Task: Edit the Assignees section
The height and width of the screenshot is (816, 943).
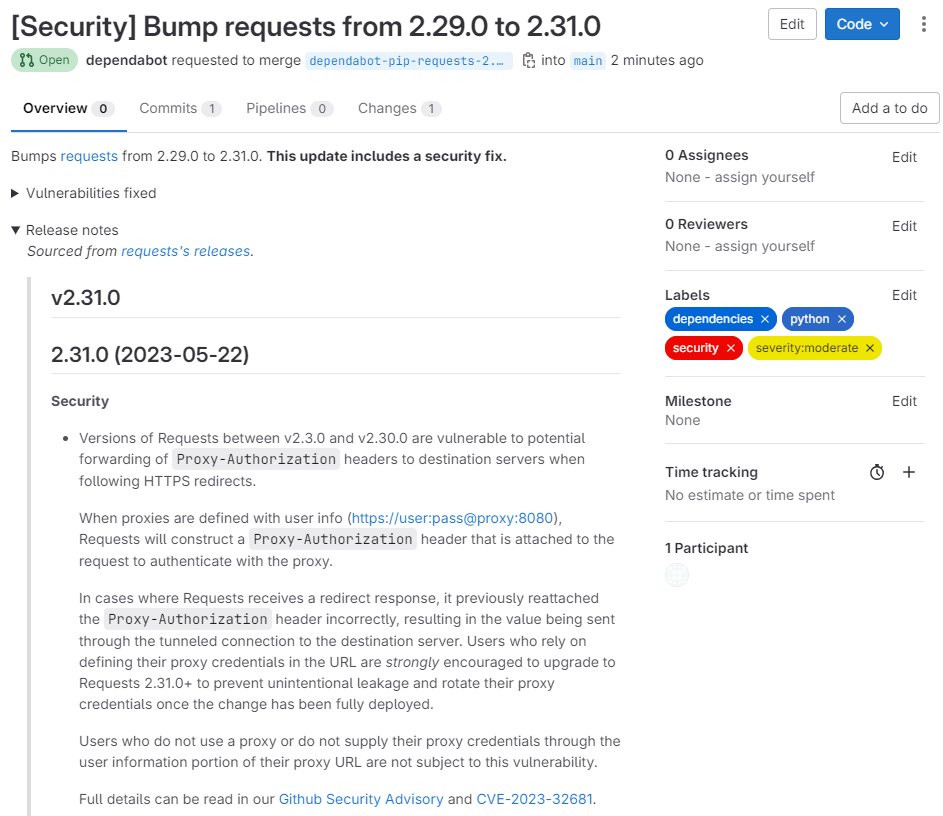Action: pos(904,158)
